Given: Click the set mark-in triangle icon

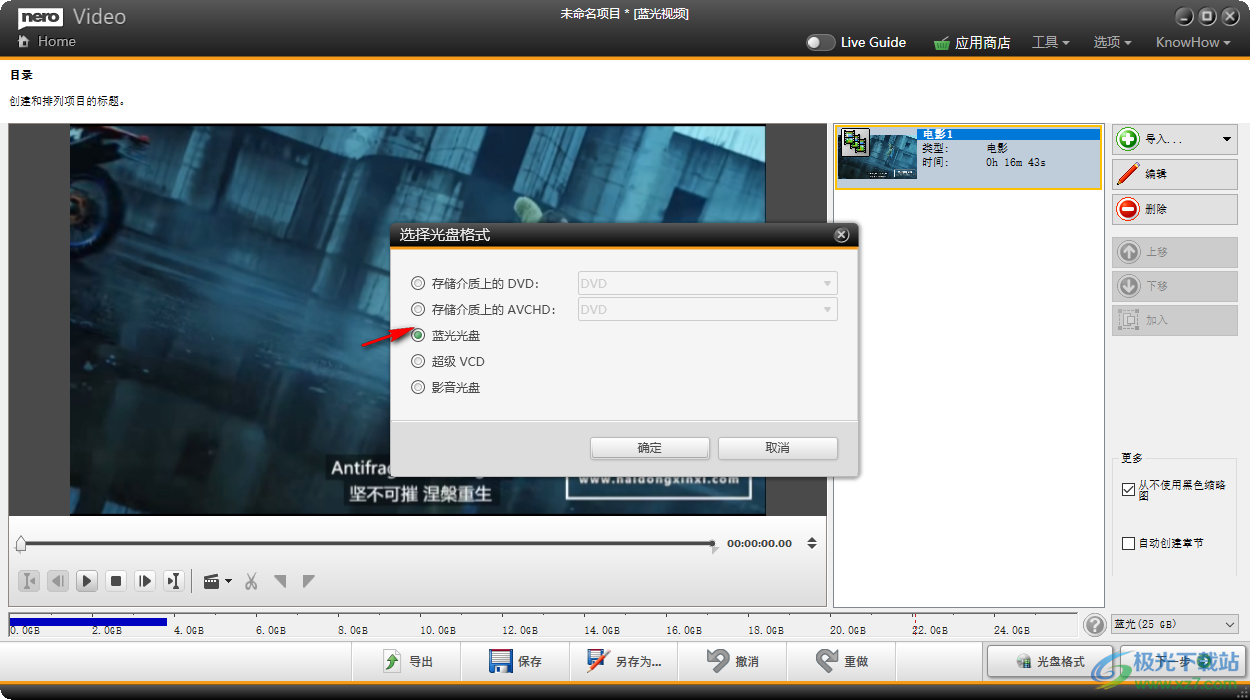Looking at the screenshot, I should [x=281, y=581].
